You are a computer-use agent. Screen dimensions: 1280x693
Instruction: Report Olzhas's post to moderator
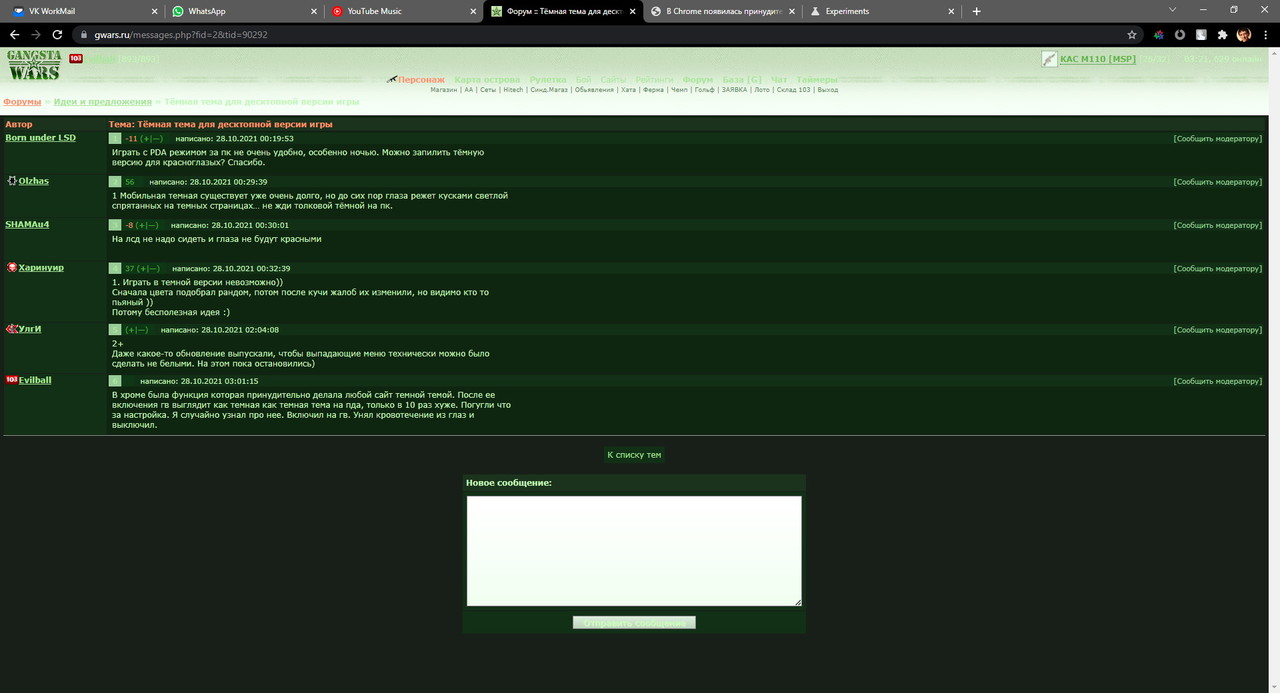[1218, 182]
